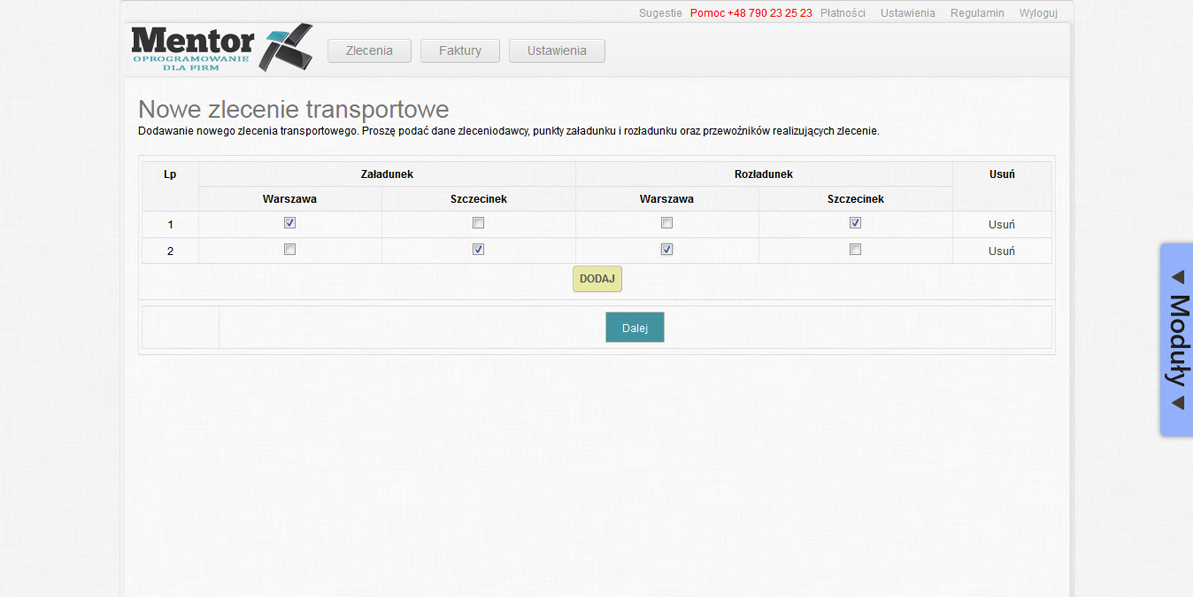Log out via Wyloguj link
1193x597 pixels.
[1038, 13]
